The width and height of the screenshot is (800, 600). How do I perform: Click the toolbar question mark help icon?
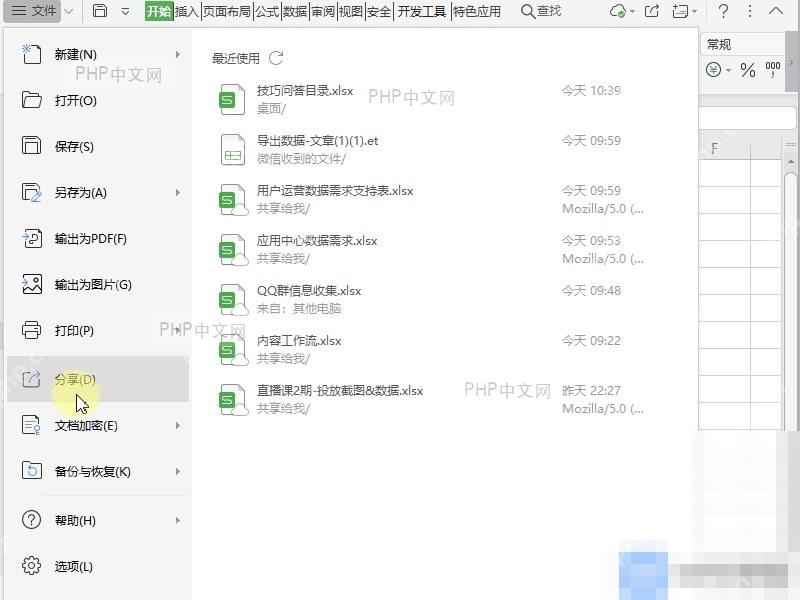[723, 11]
